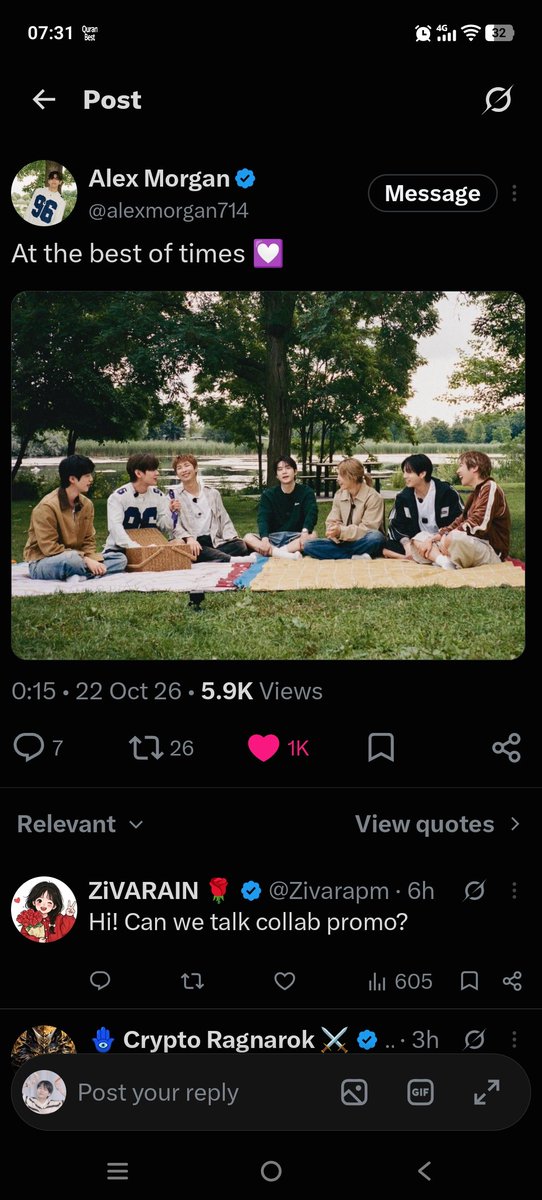The width and height of the screenshot is (542, 1200).
Task: Reply to ZiVARAIN's comment using the bubble icon
Action: [x=100, y=981]
